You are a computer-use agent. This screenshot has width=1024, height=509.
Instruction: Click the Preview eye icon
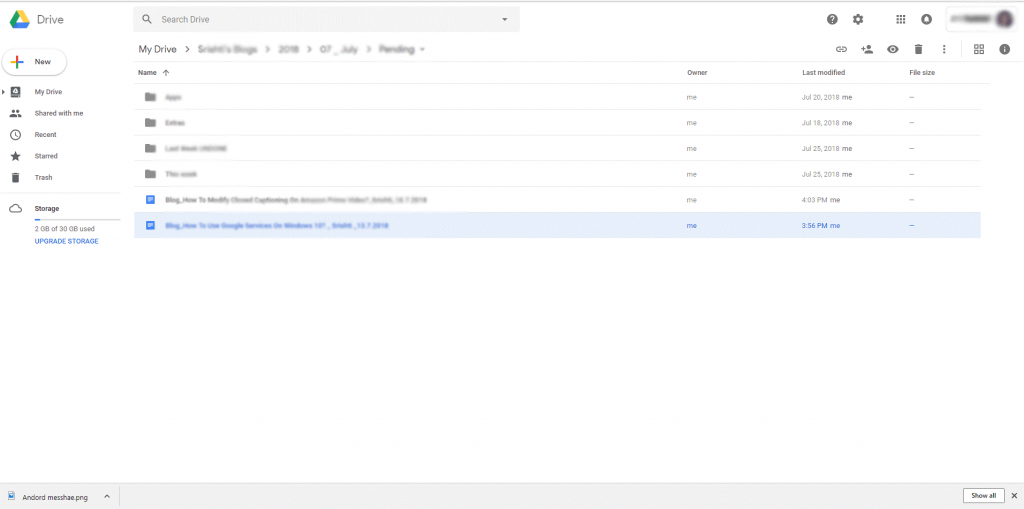893,49
